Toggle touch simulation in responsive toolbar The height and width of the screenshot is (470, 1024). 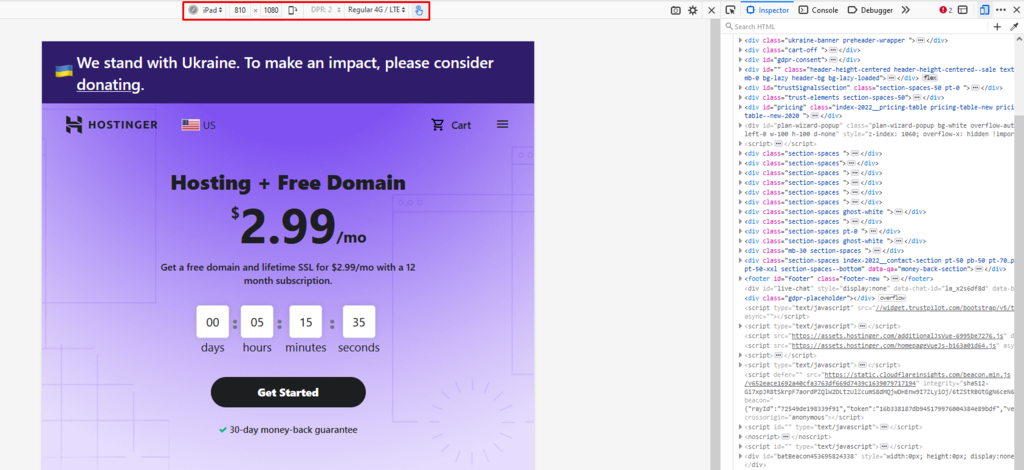[420, 10]
